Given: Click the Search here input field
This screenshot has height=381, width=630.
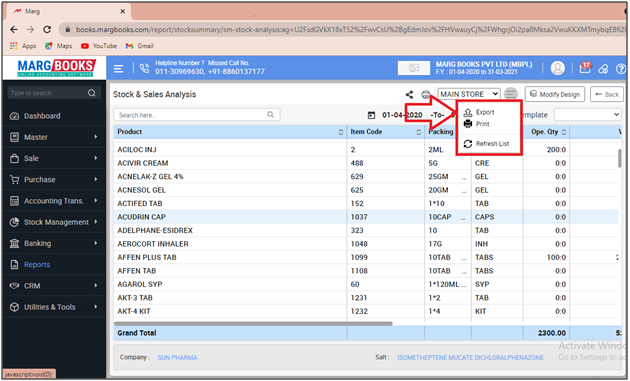Looking at the screenshot, I should (x=197, y=115).
